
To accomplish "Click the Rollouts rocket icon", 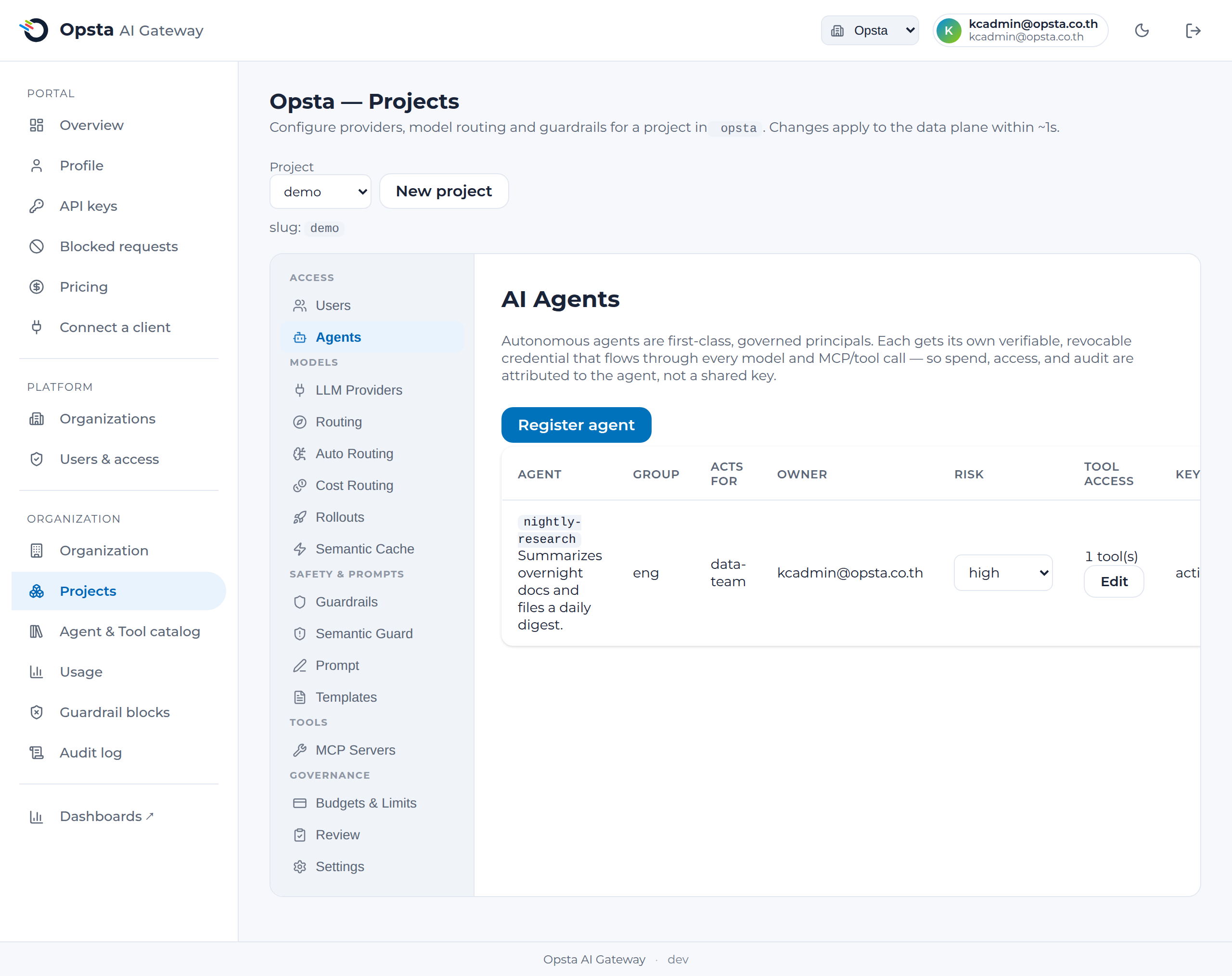I will tap(300, 517).
